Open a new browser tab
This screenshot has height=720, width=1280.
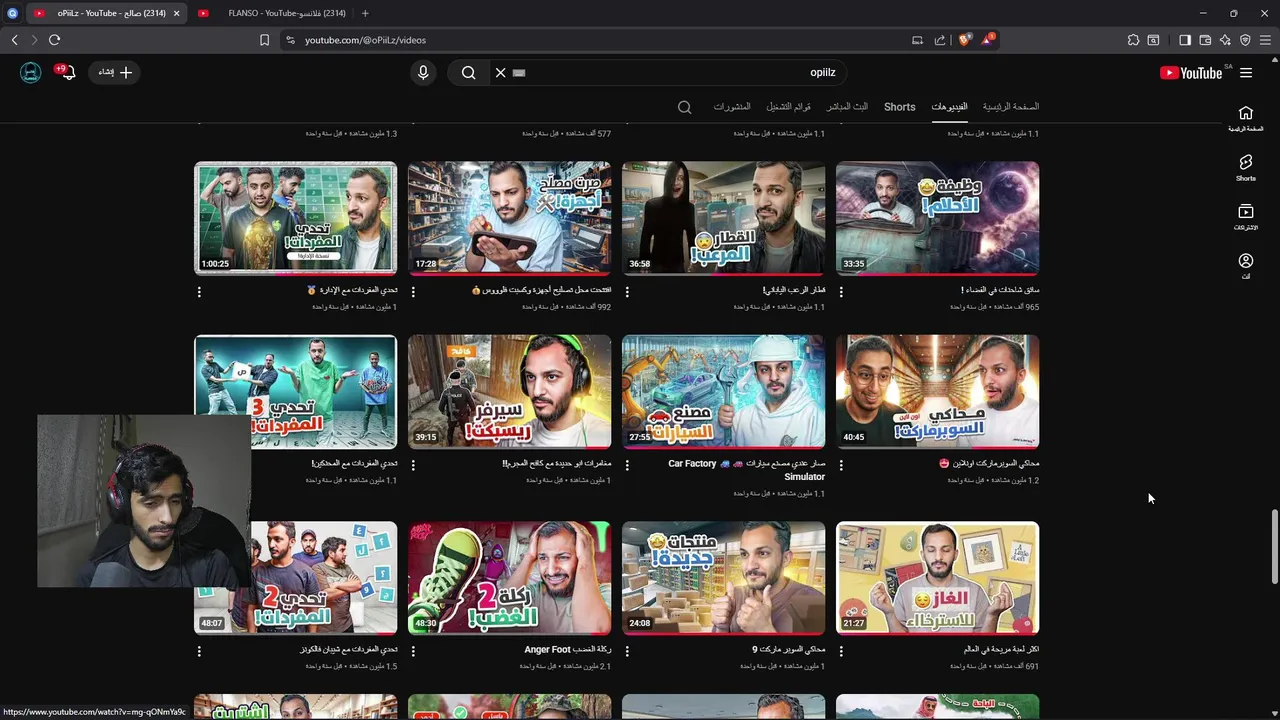365,13
